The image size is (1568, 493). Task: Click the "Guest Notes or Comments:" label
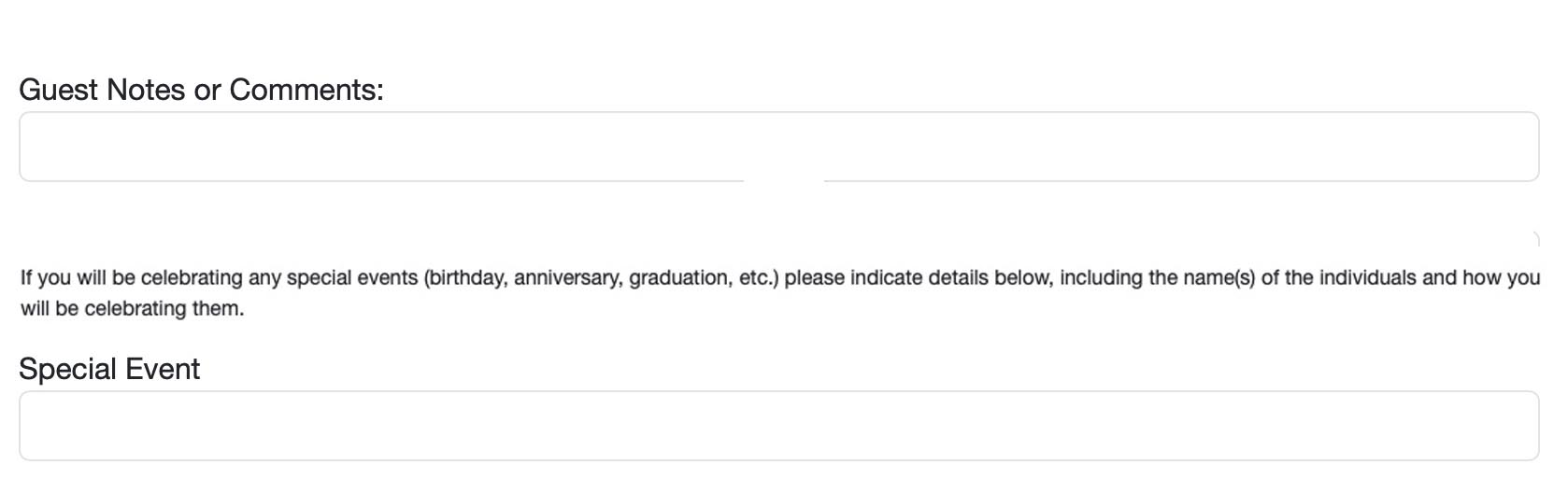click(x=201, y=90)
